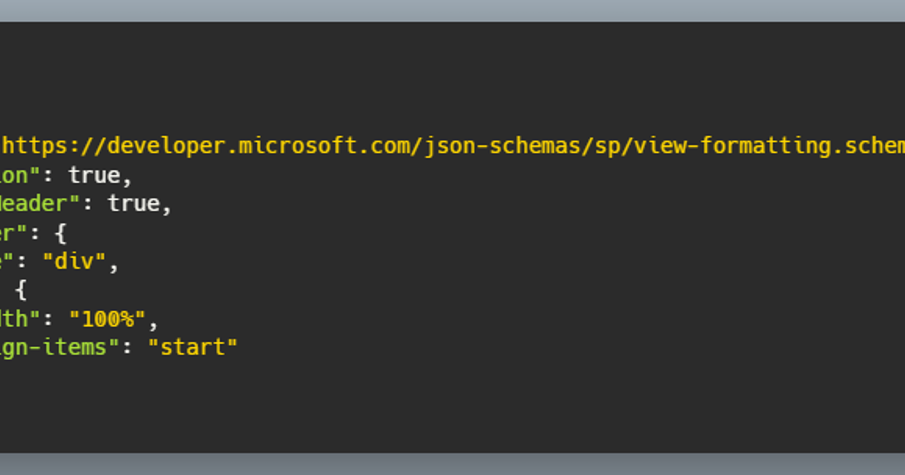Click the https prefix of schema URL
905x475 pixels.
tap(33, 146)
